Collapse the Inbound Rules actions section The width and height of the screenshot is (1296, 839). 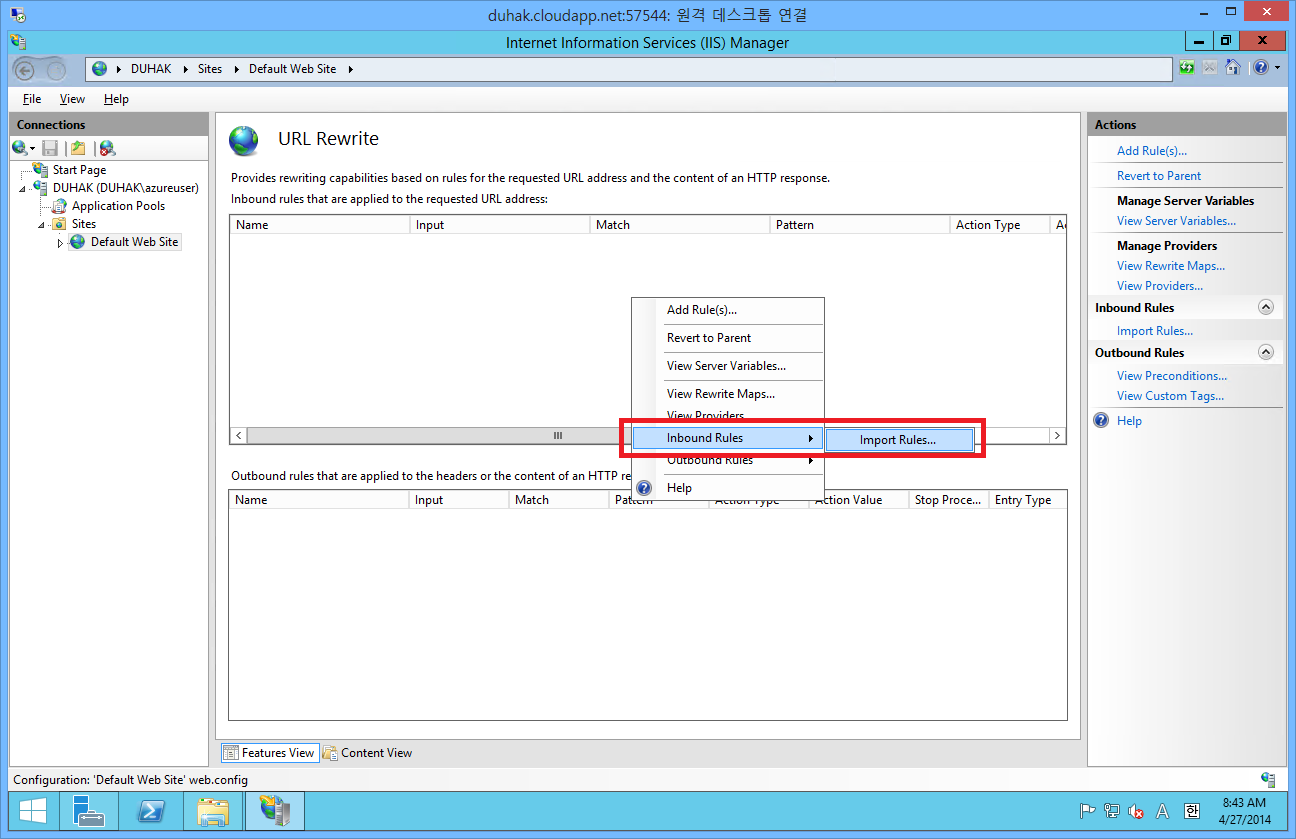point(1266,308)
